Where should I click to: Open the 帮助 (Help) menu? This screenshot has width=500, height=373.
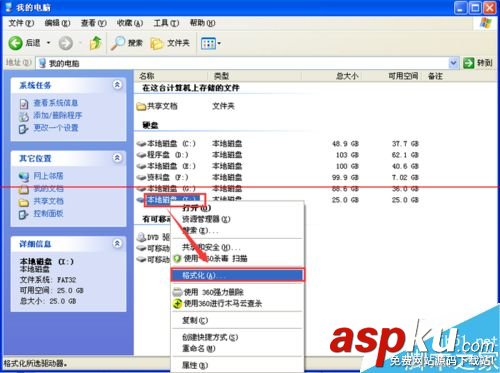coord(202,23)
